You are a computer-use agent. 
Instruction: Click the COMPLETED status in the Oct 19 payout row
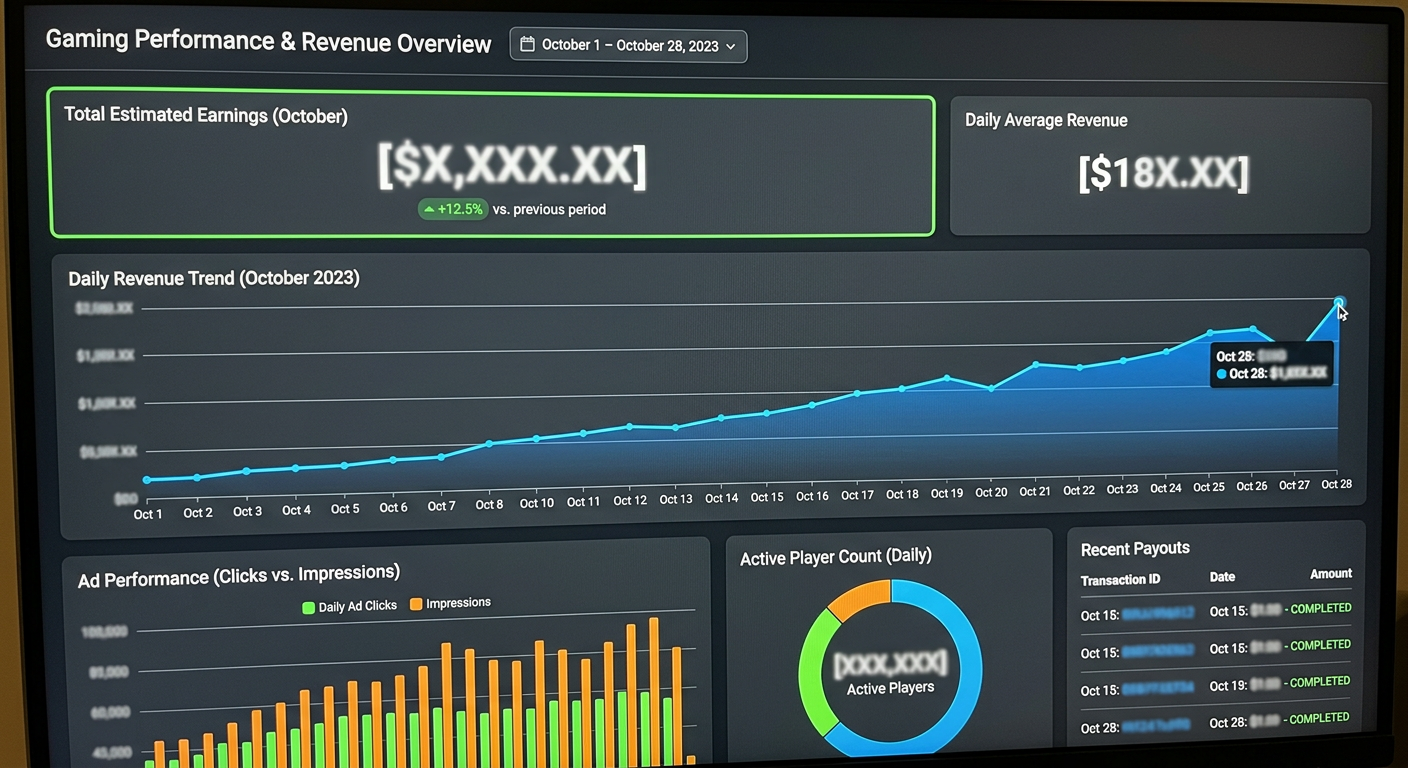1320,682
